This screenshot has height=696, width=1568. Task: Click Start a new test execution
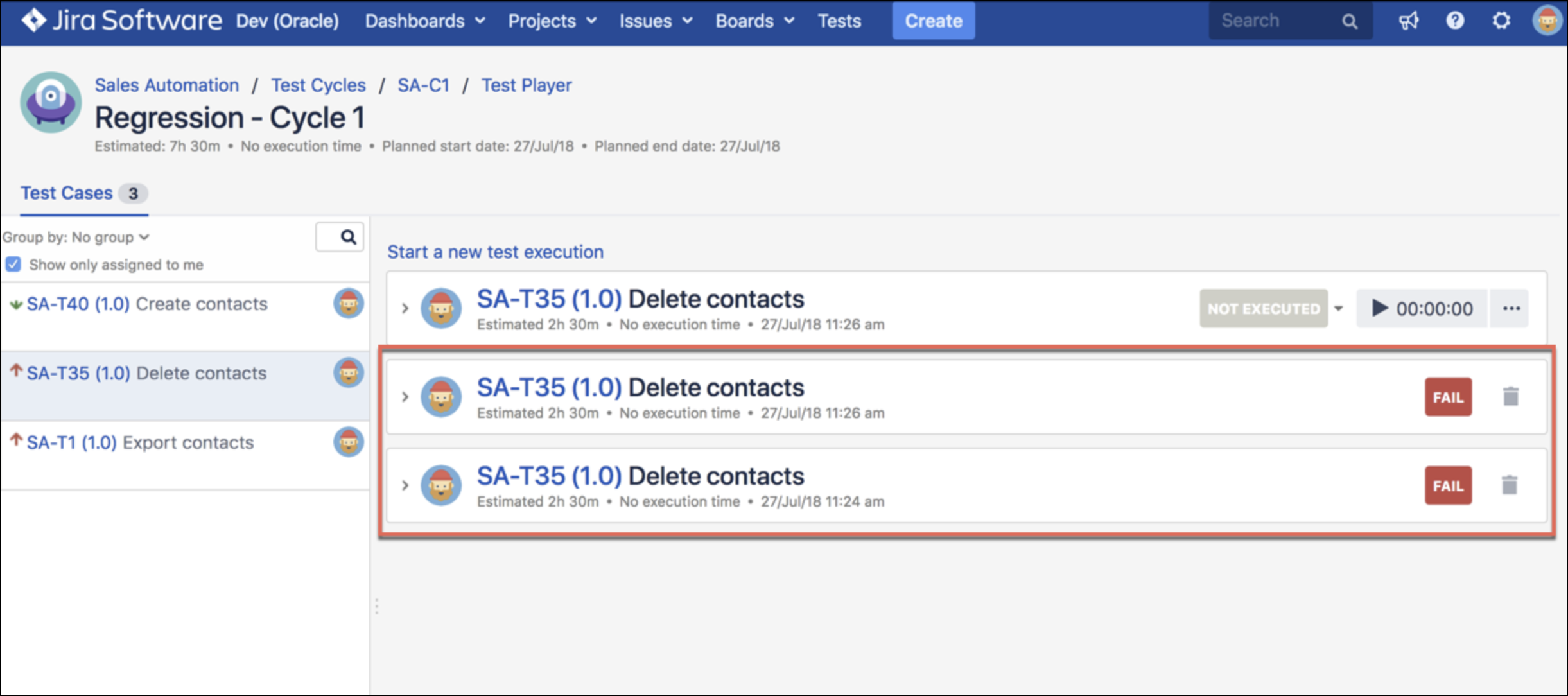495,252
